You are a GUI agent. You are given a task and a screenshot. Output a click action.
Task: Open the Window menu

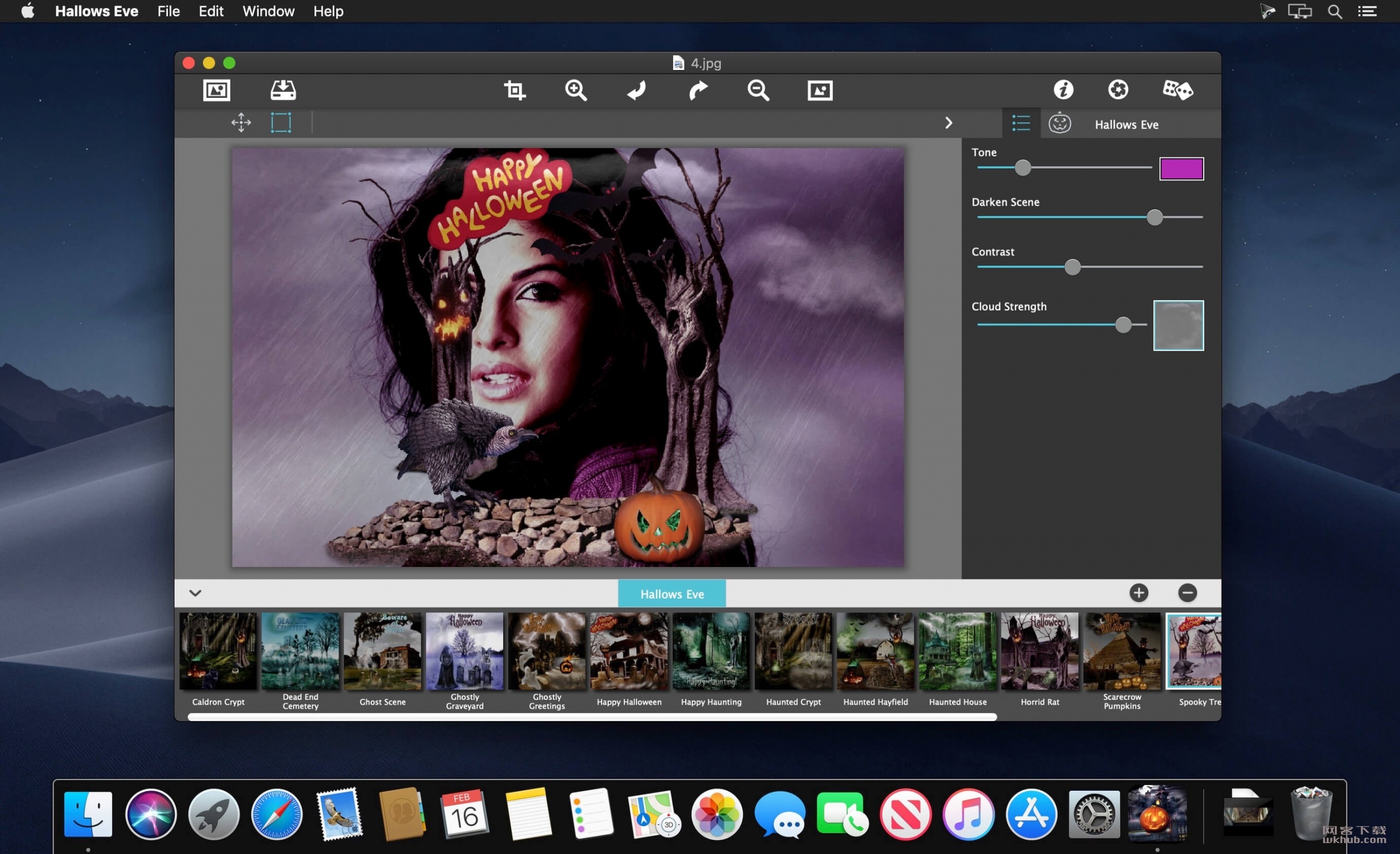click(x=268, y=11)
